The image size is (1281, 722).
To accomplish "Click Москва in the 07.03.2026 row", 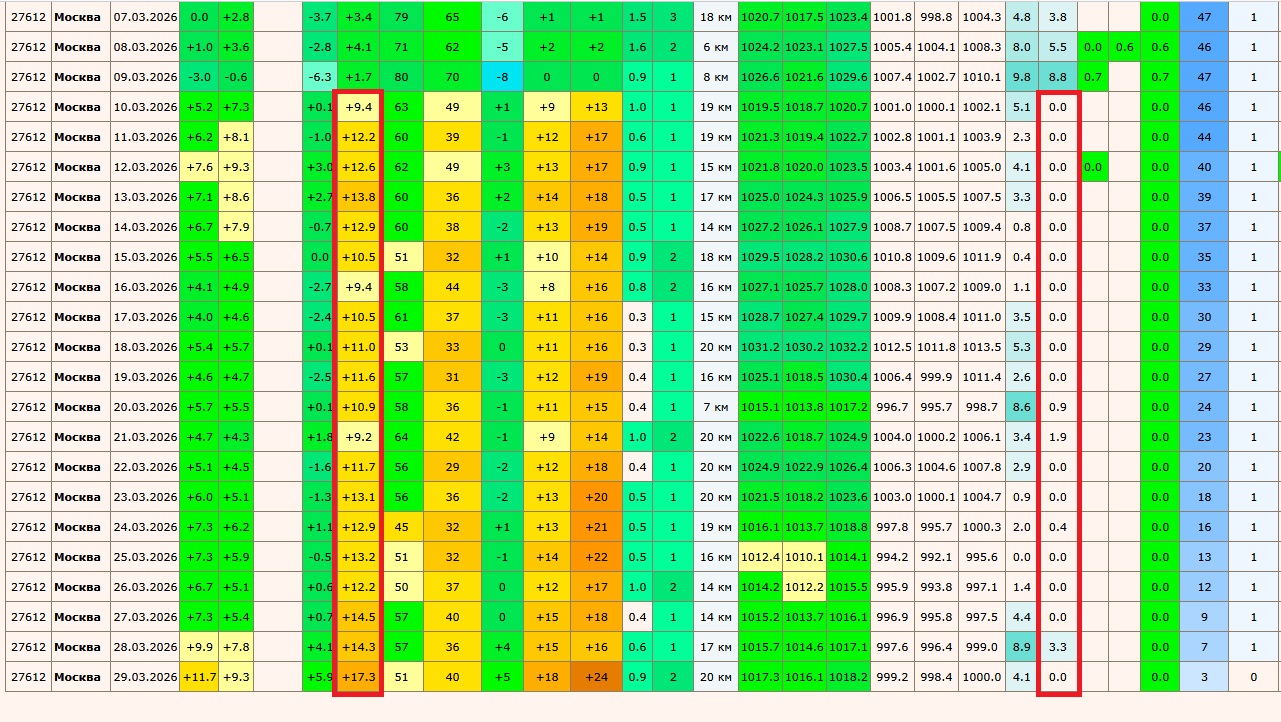I will point(77,17).
